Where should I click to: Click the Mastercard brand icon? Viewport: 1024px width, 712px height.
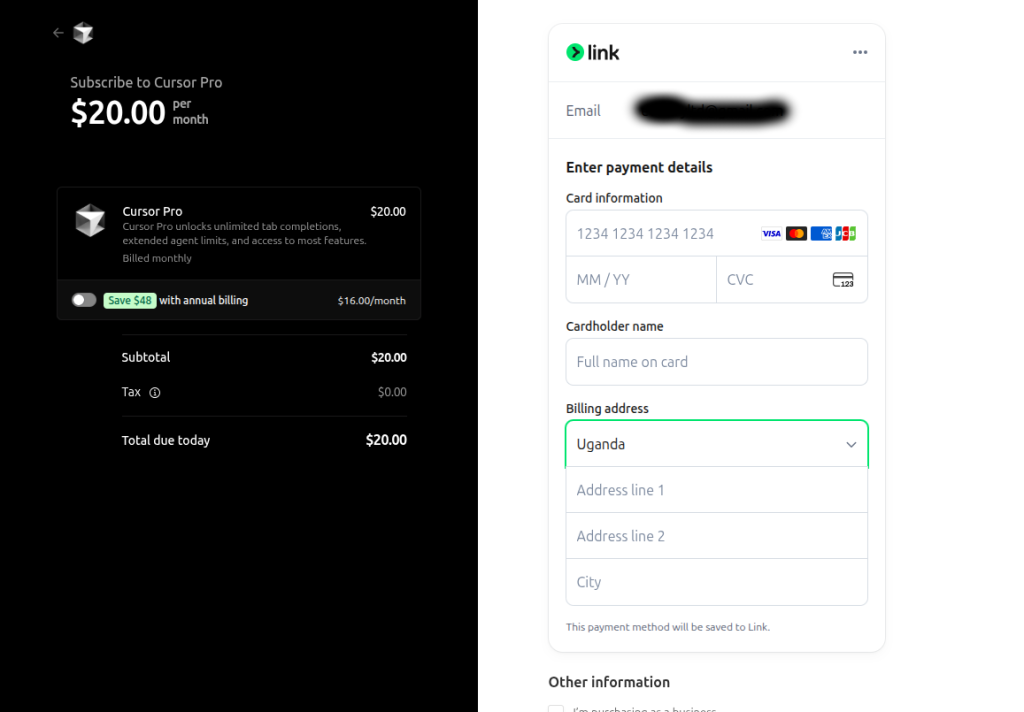pyautogui.click(x=796, y=233)
